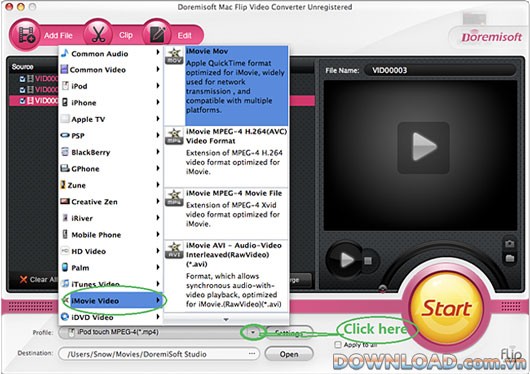This screenshot has height=374, width=530.
Task: Stop playback with the square stop button
Action: pos(368,261)
